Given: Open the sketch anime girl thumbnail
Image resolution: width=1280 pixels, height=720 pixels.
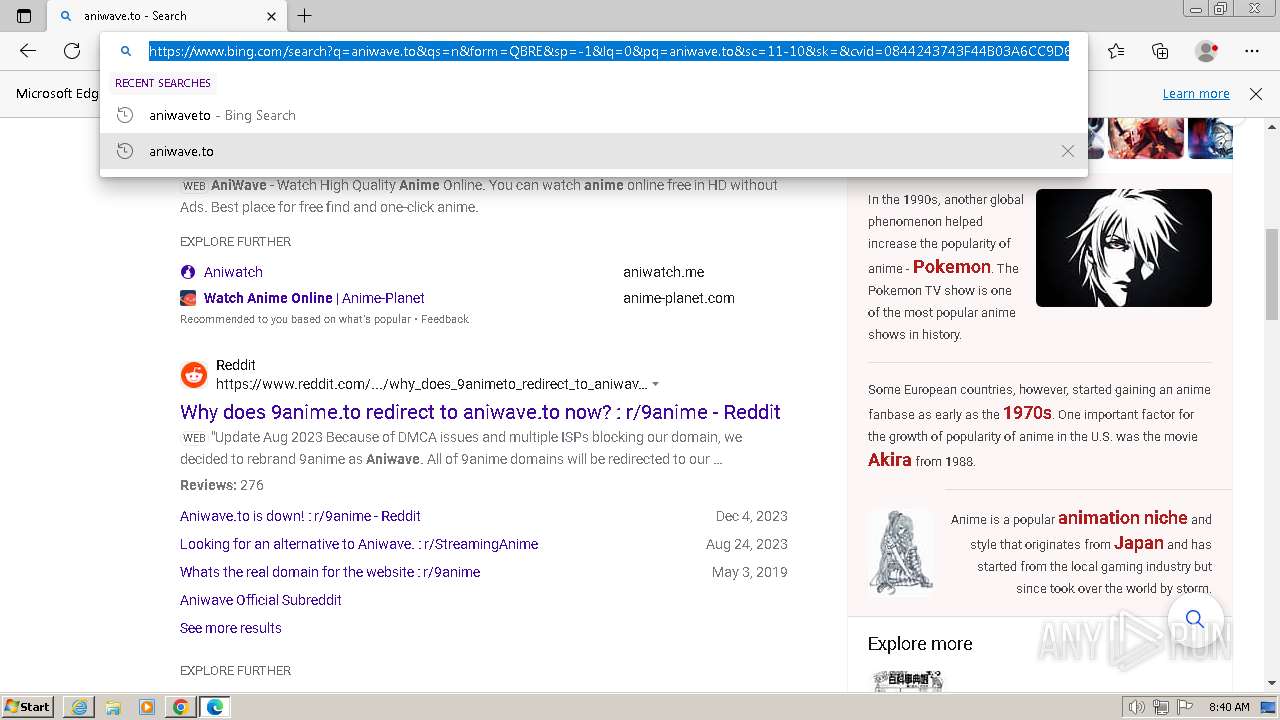Looking at the screenshot, I should click(x=901, y=552).
